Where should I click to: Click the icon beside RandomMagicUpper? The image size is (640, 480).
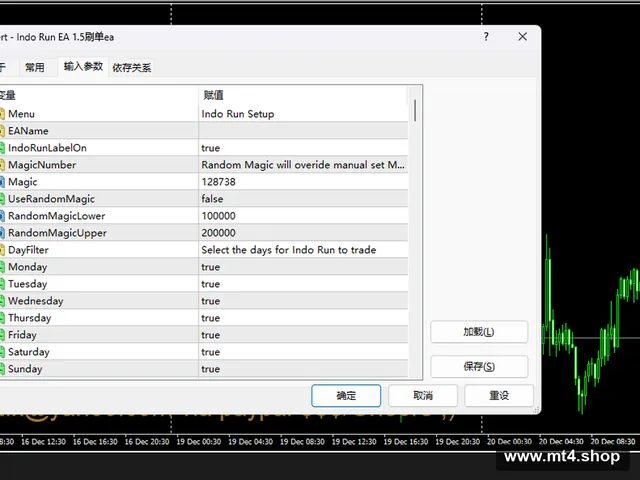(2, 233)
